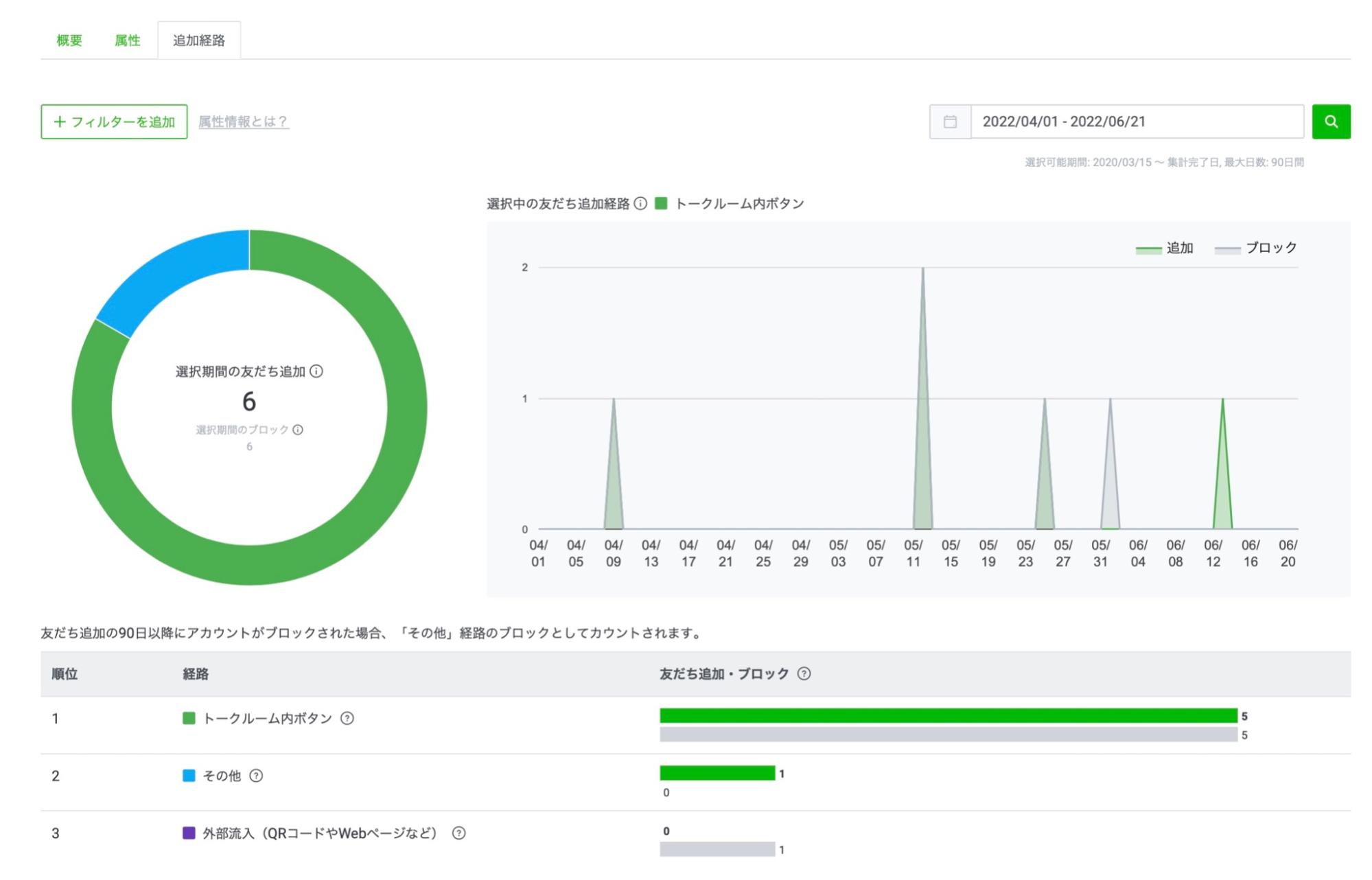Click the info icon beside 選択期間の友だち追加
Image resolution: width=1372 pixels, height=880 pixels.
[316, 371]
